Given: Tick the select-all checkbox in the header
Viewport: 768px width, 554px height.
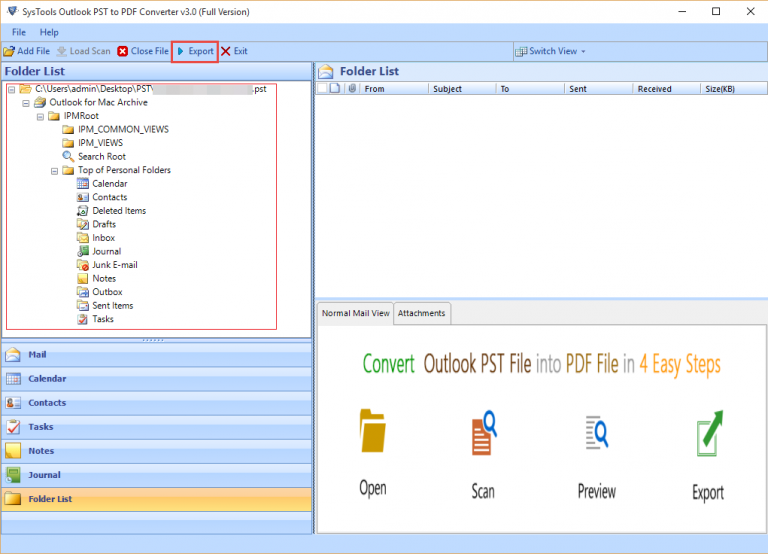Looking at the screenshot, I should point(323,89).
